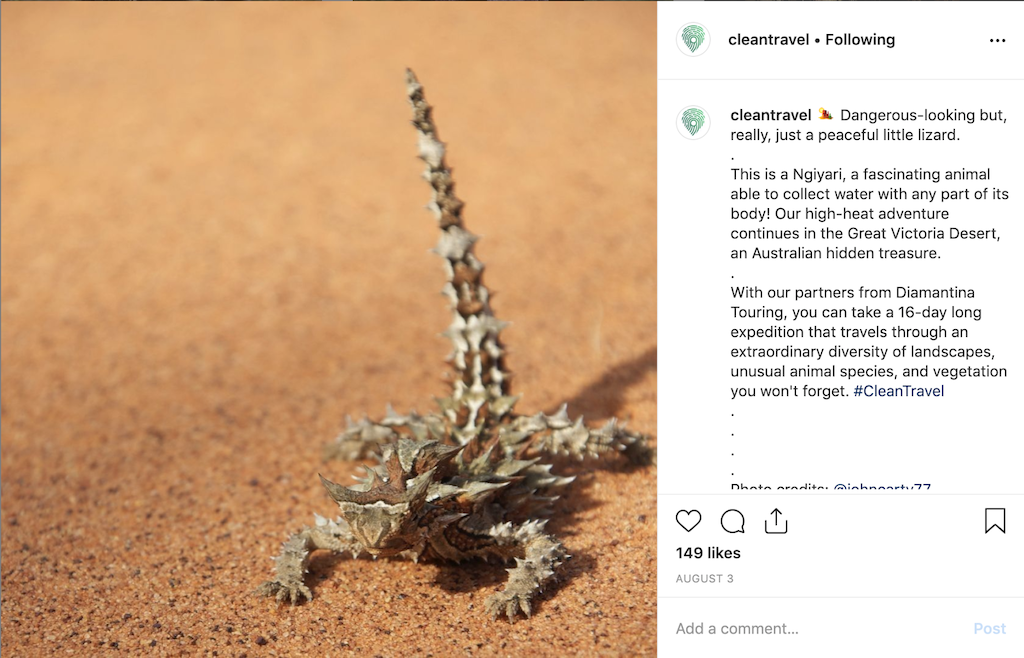View who liked via 149 likes
Viewport: 1024px width, 658px height.
[708, 553]
